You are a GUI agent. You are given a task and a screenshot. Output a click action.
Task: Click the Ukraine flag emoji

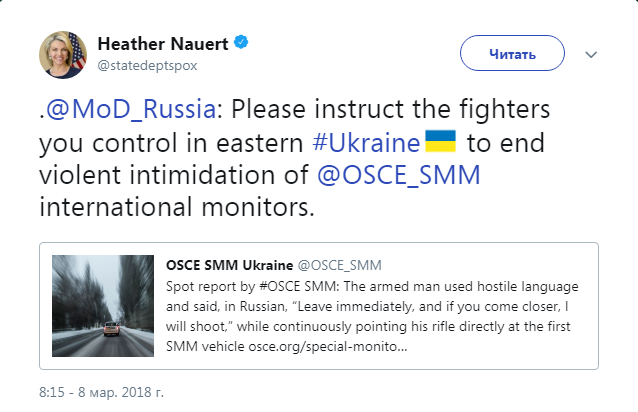(440, 141)
